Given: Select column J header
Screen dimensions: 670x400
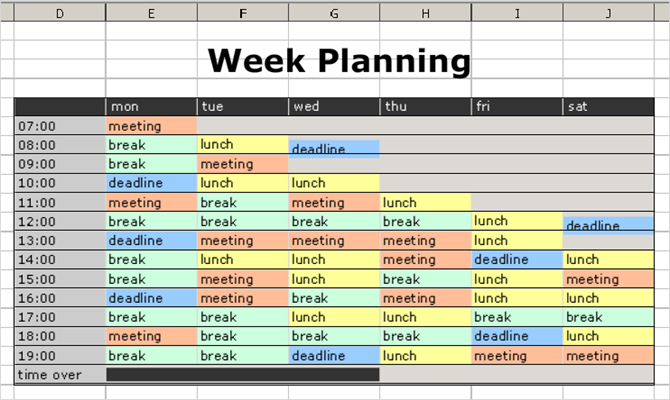Looking at the screenshot, I should pos(608,13).
